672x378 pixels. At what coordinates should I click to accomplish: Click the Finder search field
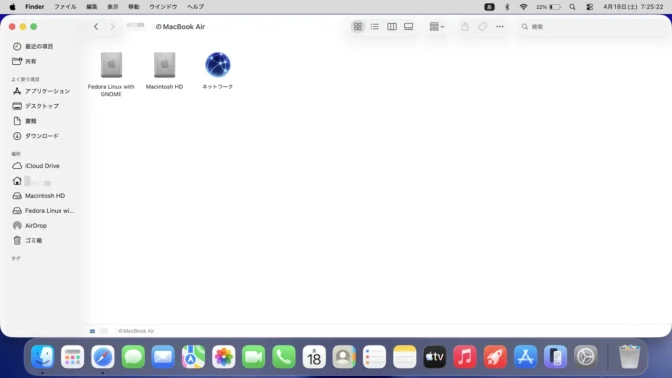[x=591, y=27]
